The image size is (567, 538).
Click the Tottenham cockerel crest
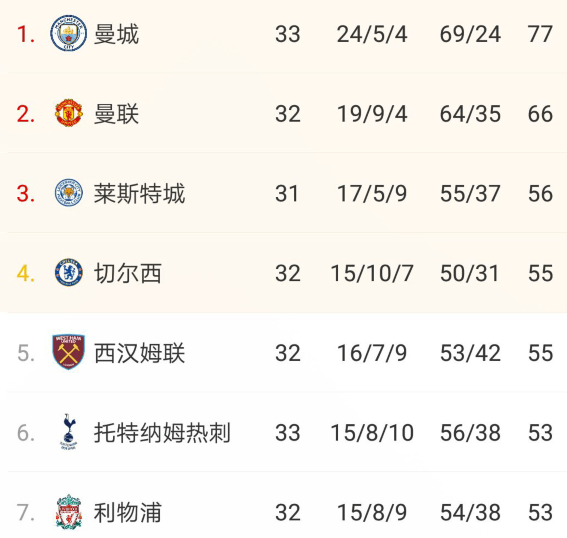pyautogui.click(x=68, y=432)
